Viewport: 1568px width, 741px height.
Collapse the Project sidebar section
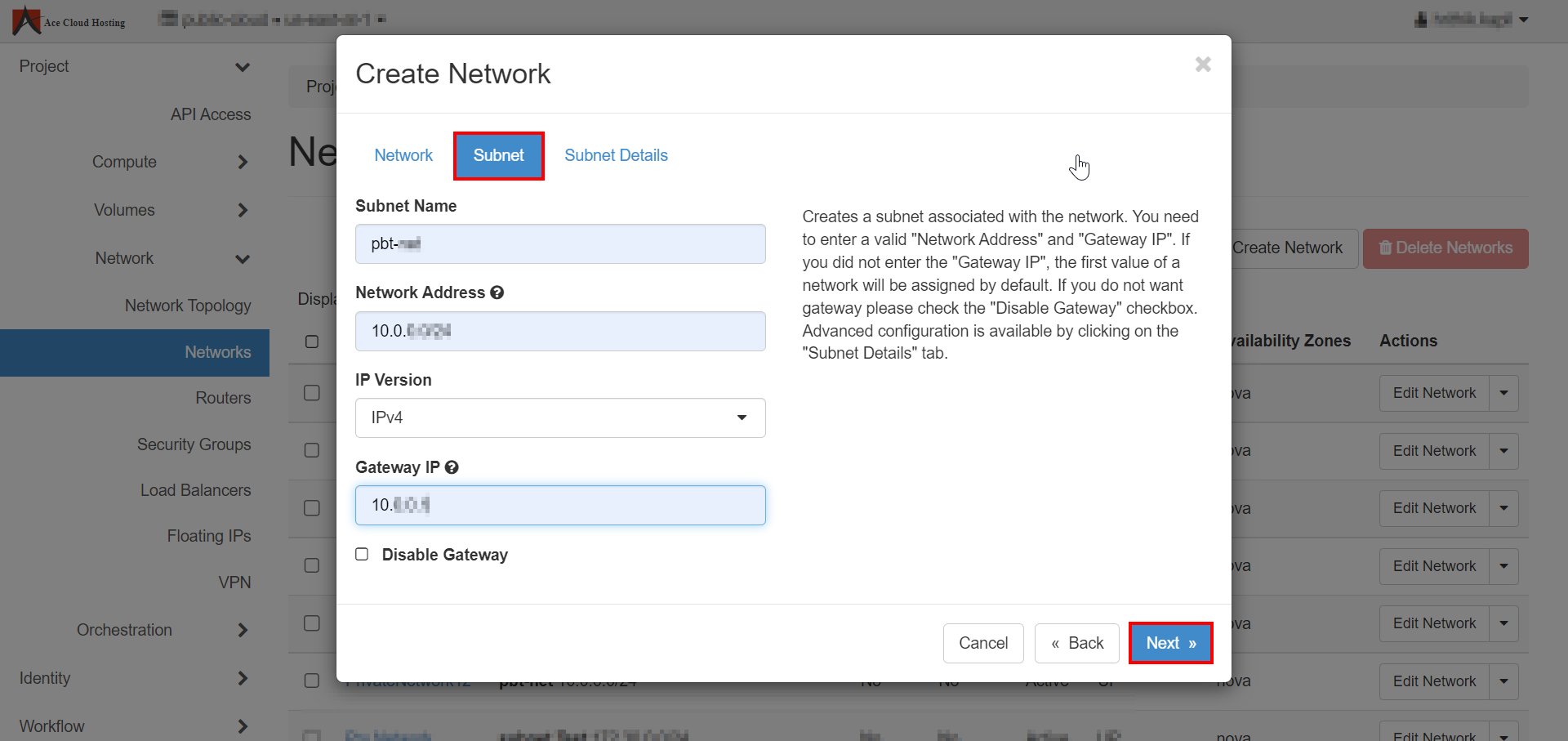pyautogui.click(x=243, y=67)
